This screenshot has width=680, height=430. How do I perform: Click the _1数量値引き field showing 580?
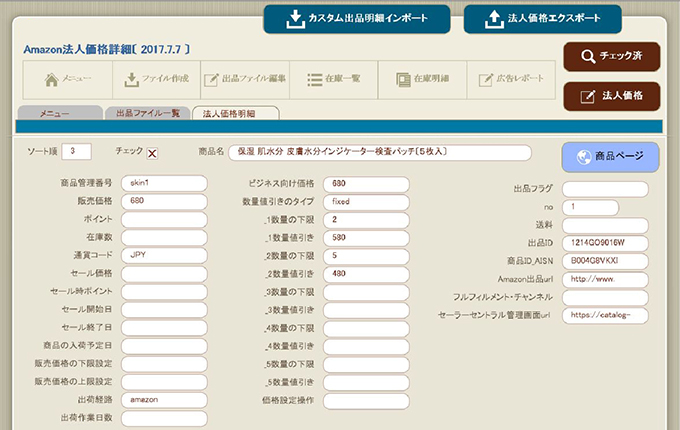pos(366,238)
